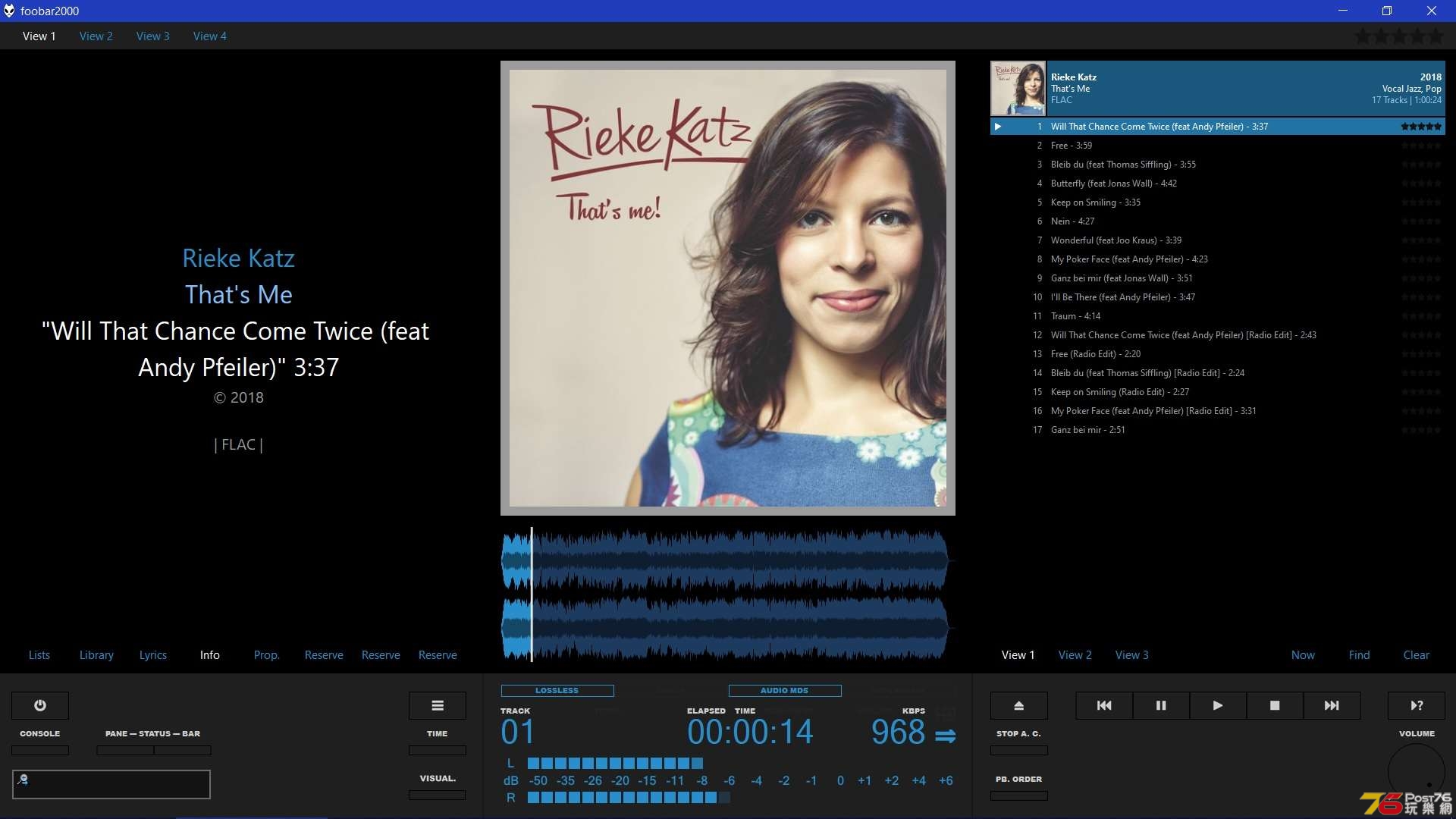The height and width of the screenshot is (819, 1456).
Task: Open the Lyrics panel tab
Action: 153,655
